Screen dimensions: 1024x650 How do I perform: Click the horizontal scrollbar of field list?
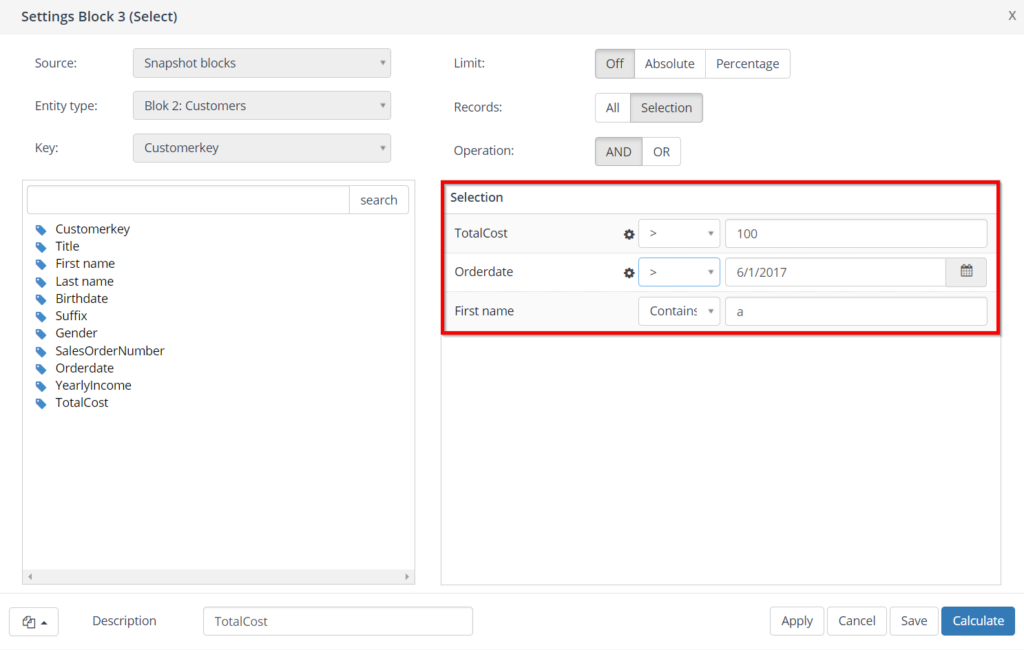click(218, 577)
